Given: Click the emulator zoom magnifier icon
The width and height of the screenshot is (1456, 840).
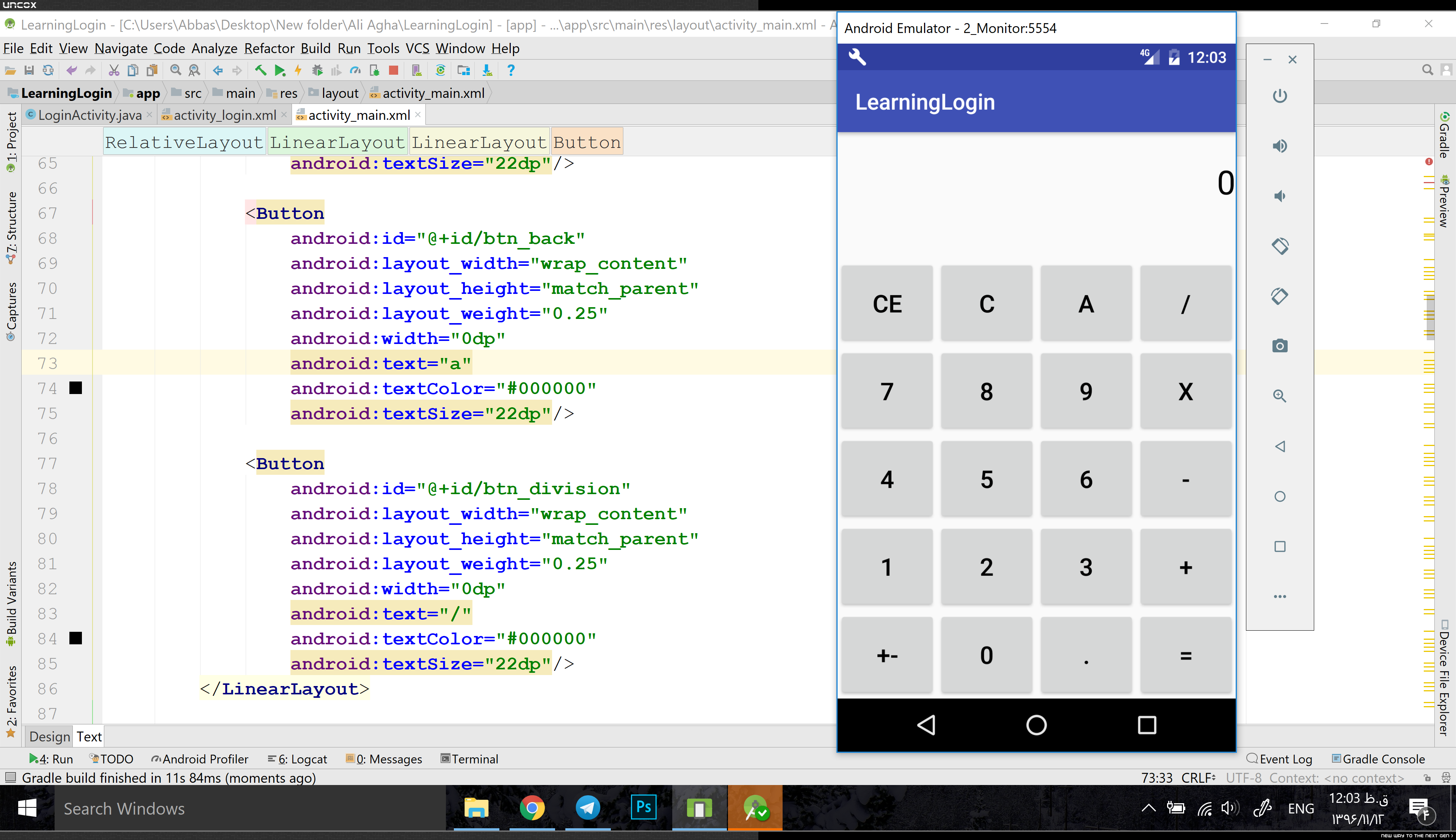Looking at the screenshot, I should point(1280,396).
